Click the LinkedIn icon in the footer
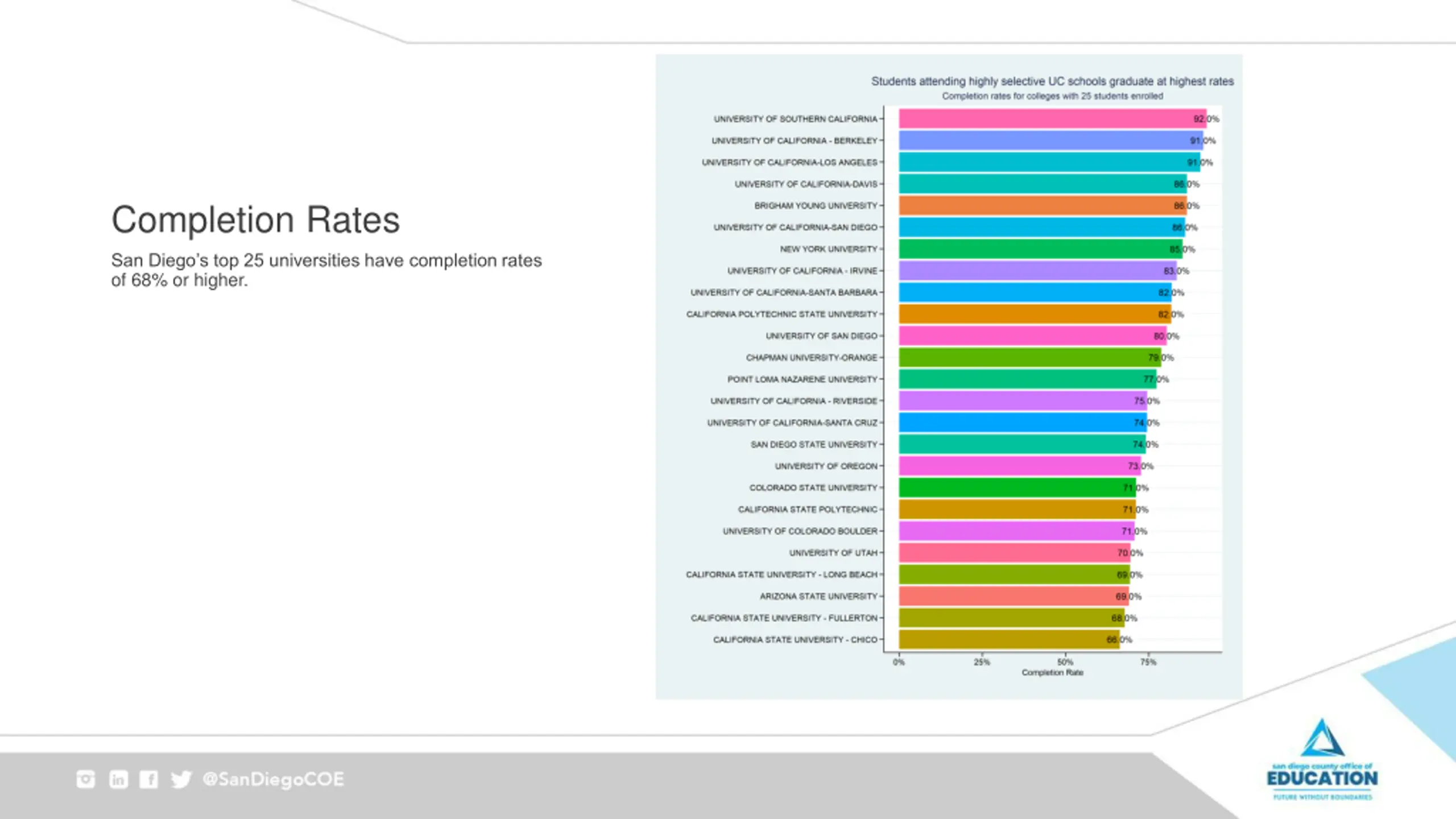The width and height of the screenshot is (1456, 819). point(118,779)
